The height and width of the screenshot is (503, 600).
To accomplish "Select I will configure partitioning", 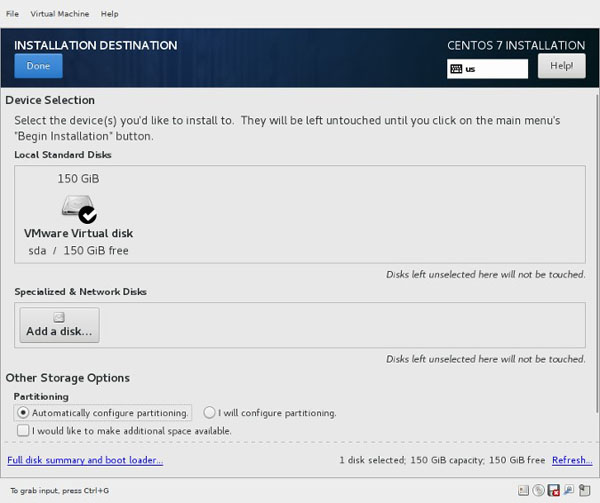I will (270, 413).
